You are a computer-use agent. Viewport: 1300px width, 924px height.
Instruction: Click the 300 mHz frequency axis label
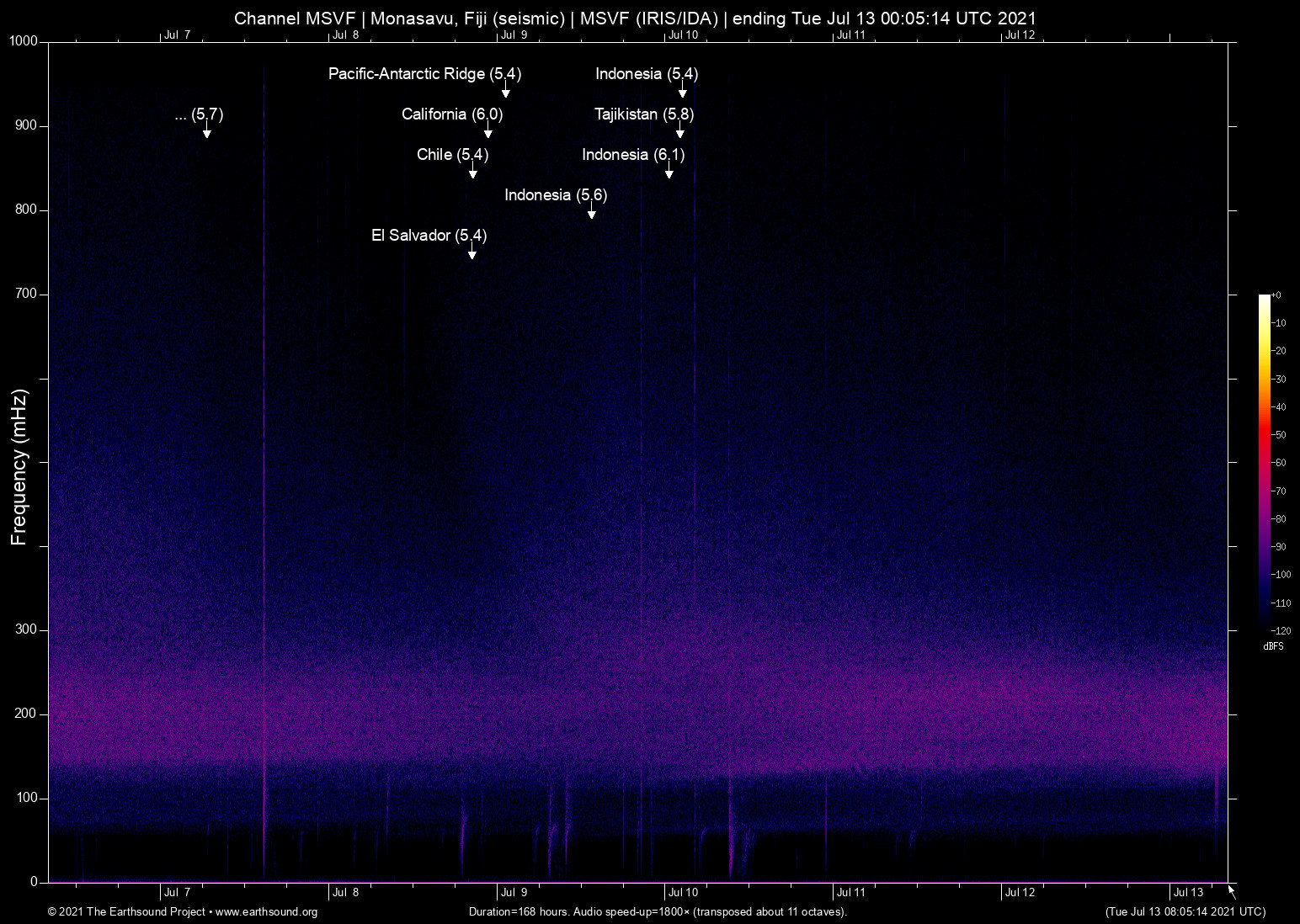[26, 629]
